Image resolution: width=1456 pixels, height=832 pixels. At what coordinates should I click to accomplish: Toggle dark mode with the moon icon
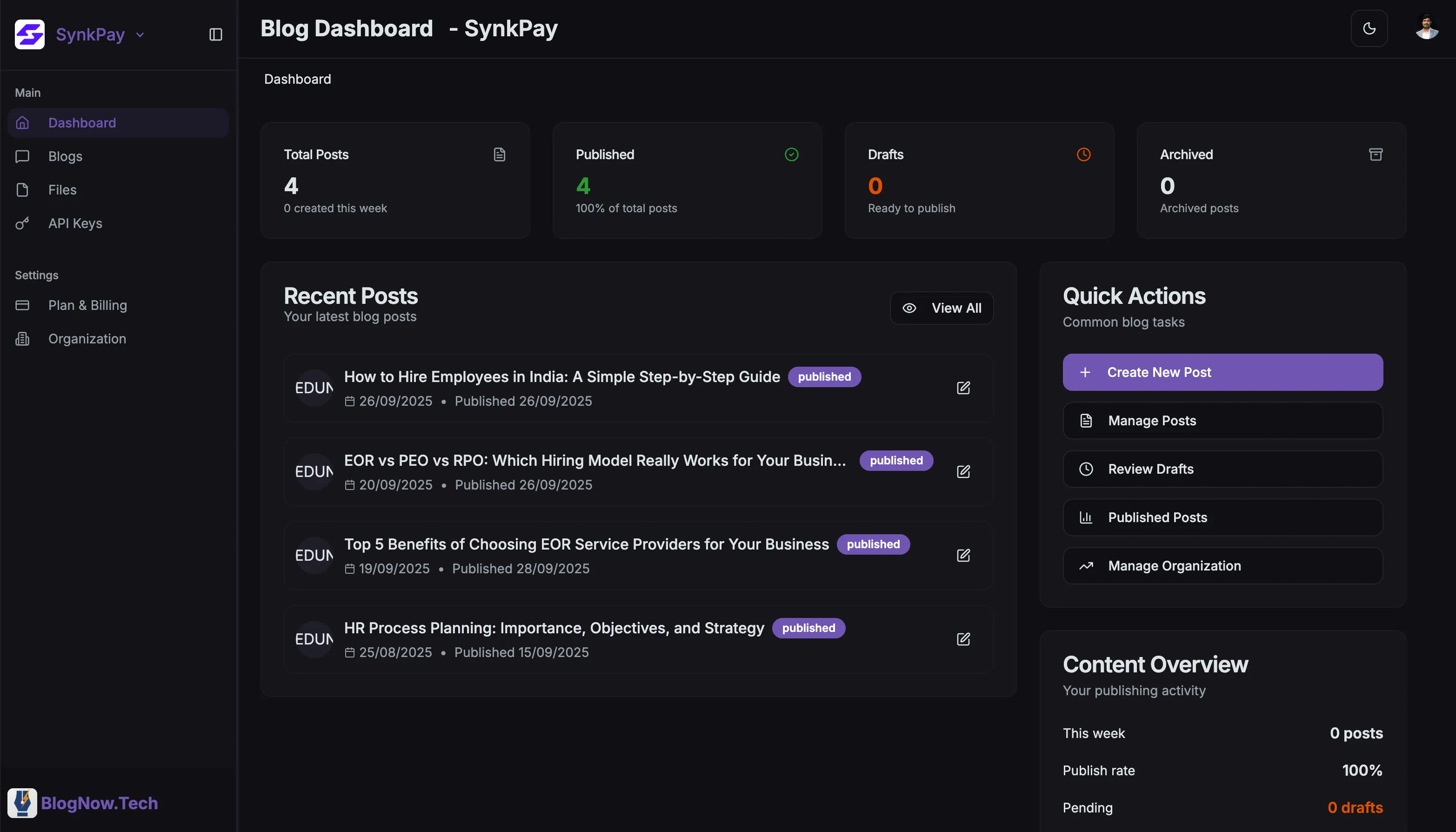point(1369,28)
